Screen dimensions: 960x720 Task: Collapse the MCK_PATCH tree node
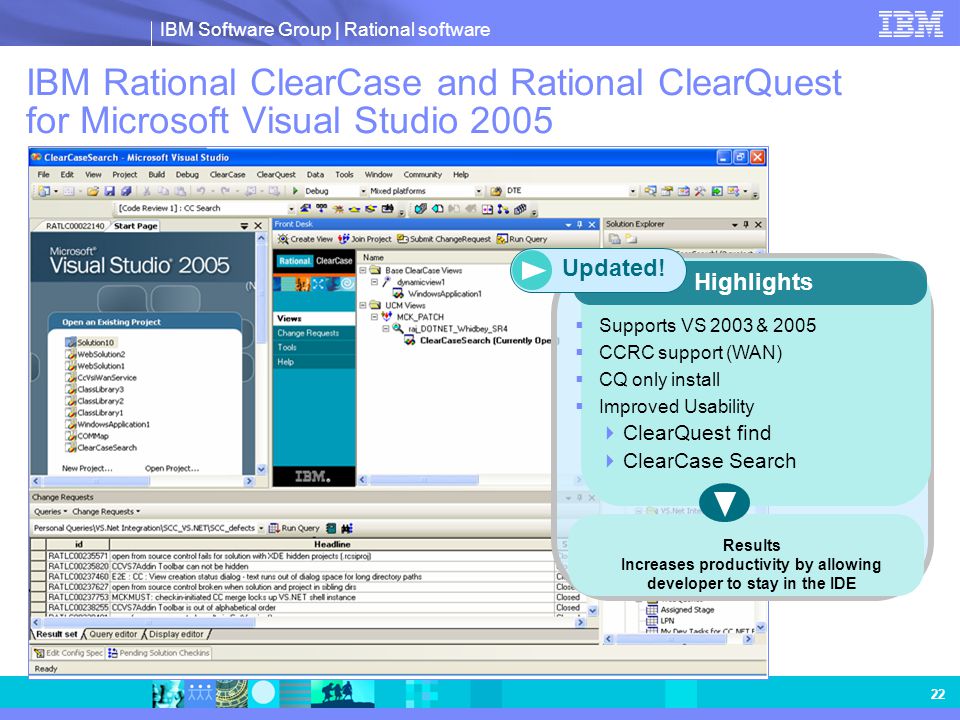[374, 317]
